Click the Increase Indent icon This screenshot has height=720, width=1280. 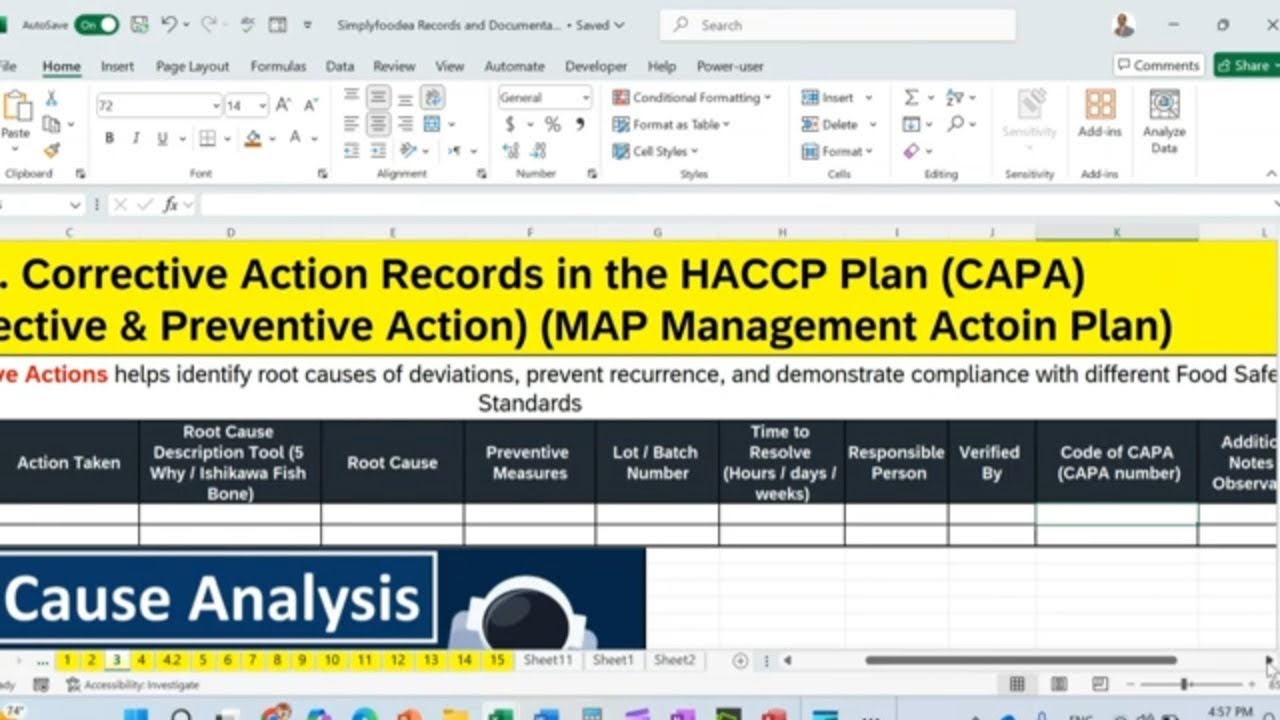[x=378, y=151]
